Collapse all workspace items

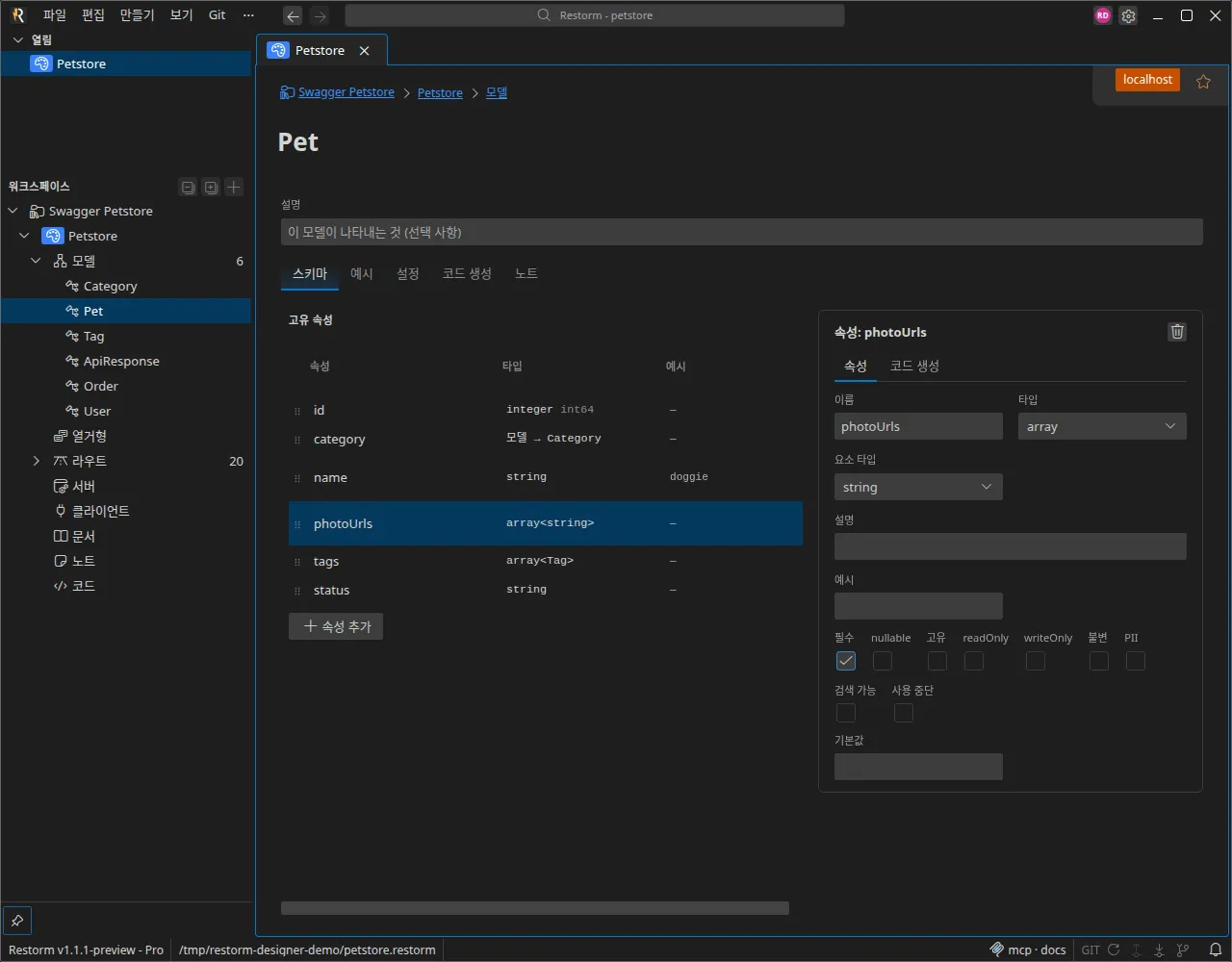188,187
